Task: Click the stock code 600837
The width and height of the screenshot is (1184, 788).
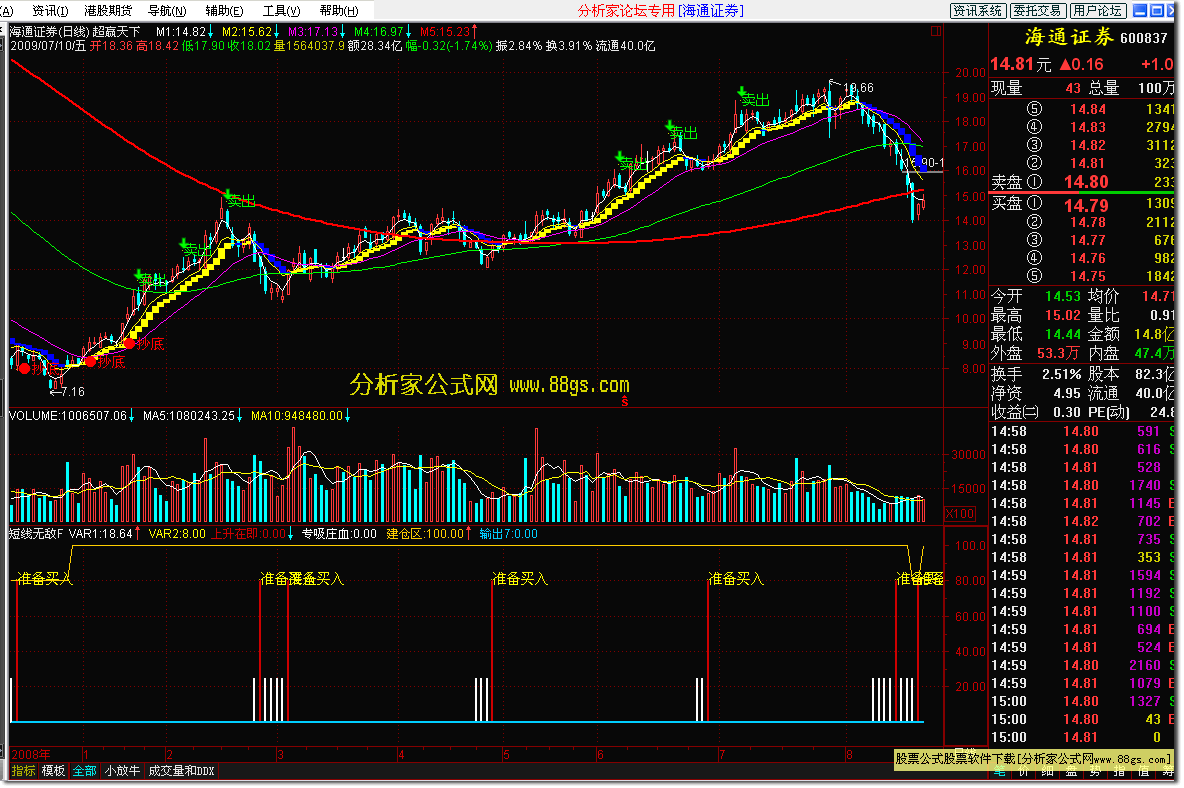Action: tap(1143, 38)
